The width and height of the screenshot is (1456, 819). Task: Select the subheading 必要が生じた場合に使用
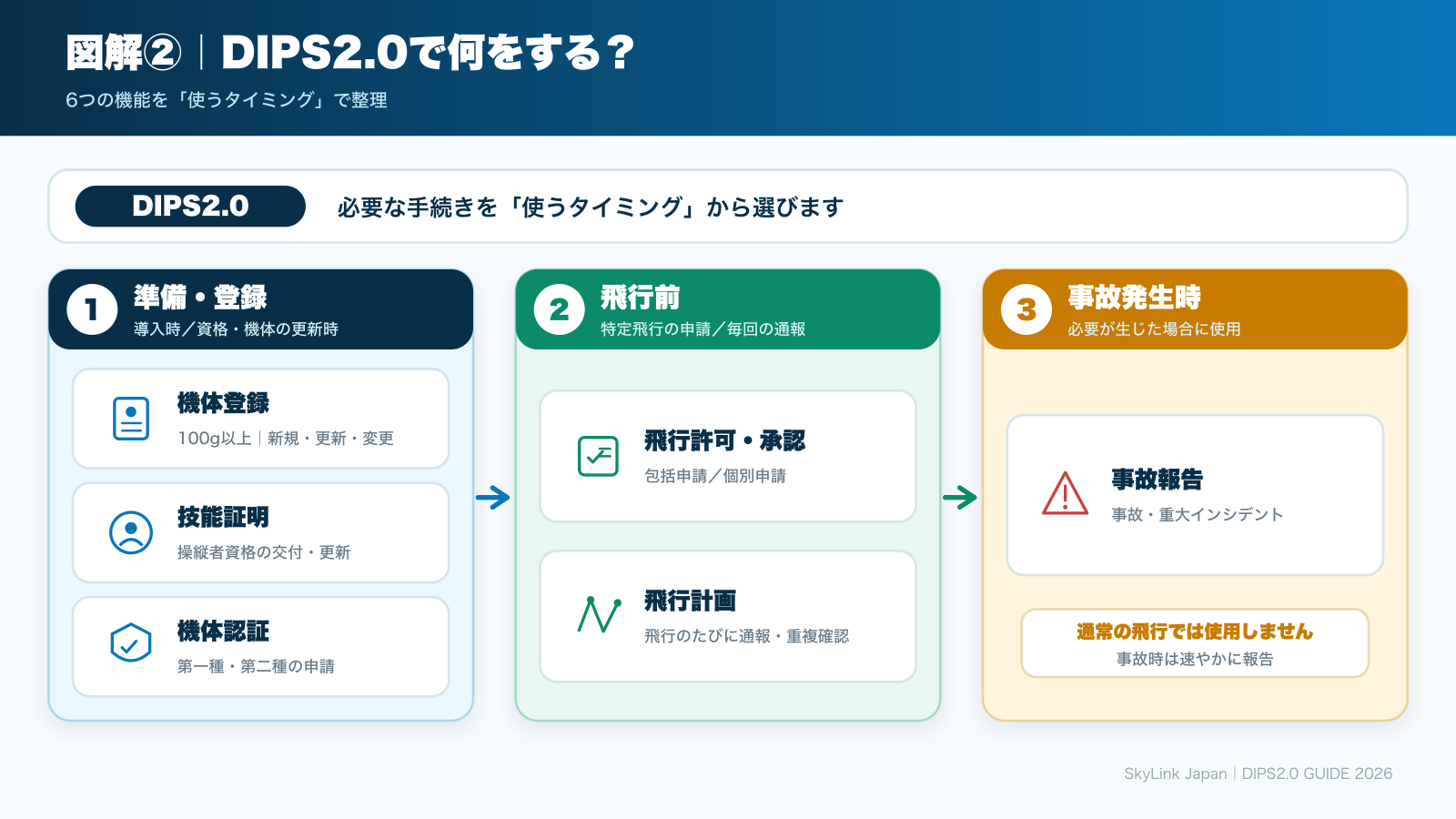click(x=1155, y=329)
